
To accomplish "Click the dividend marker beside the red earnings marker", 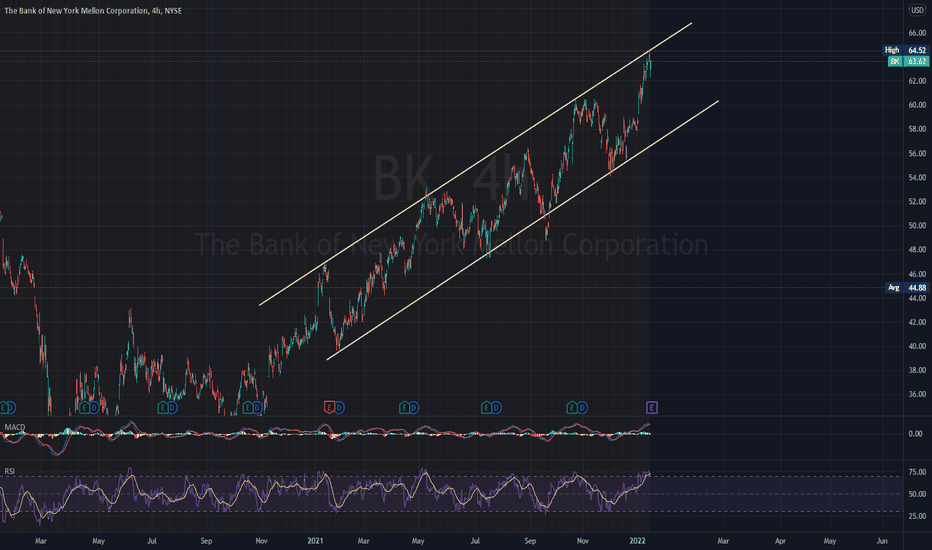I will coord(339,407).
